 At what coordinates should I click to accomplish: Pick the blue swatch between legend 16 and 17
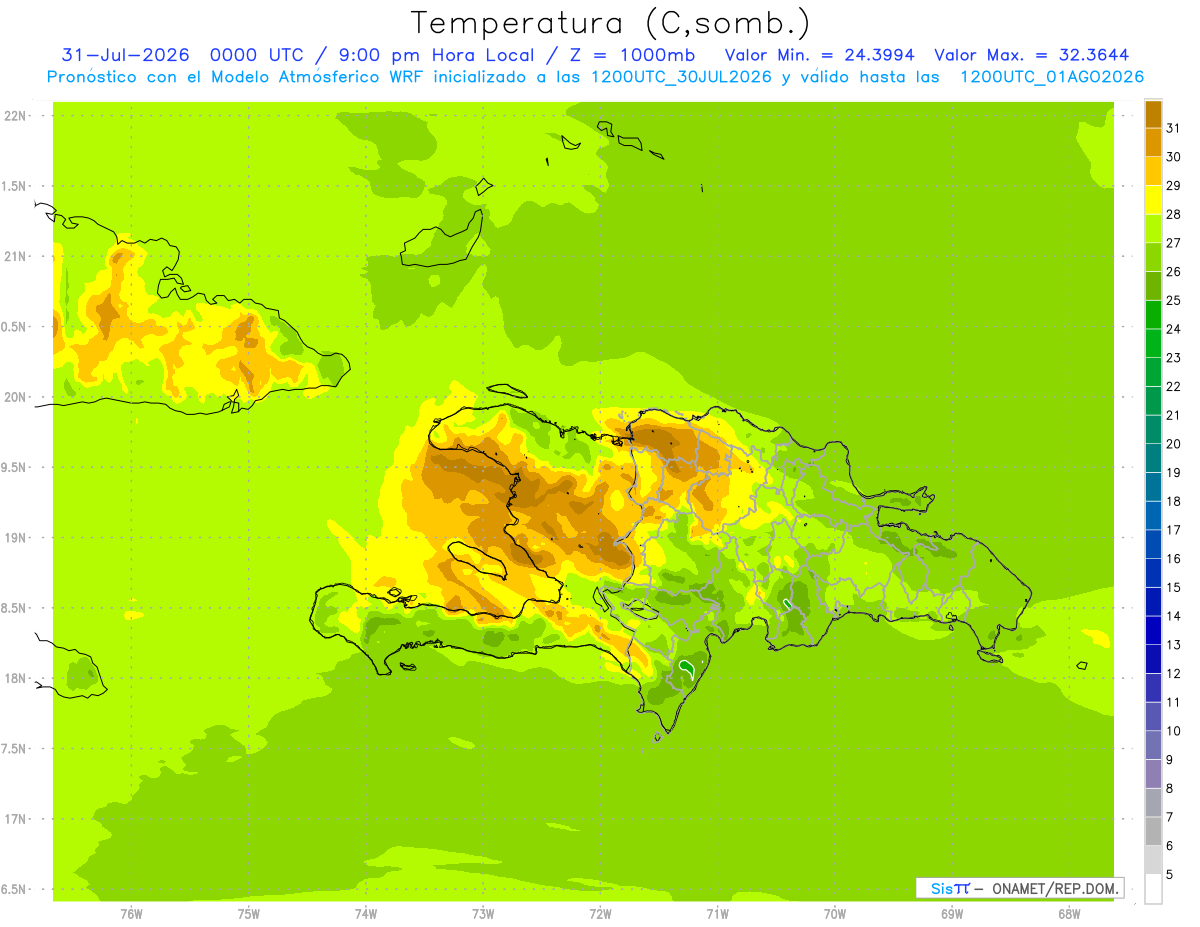click(x=1153, y=545)
